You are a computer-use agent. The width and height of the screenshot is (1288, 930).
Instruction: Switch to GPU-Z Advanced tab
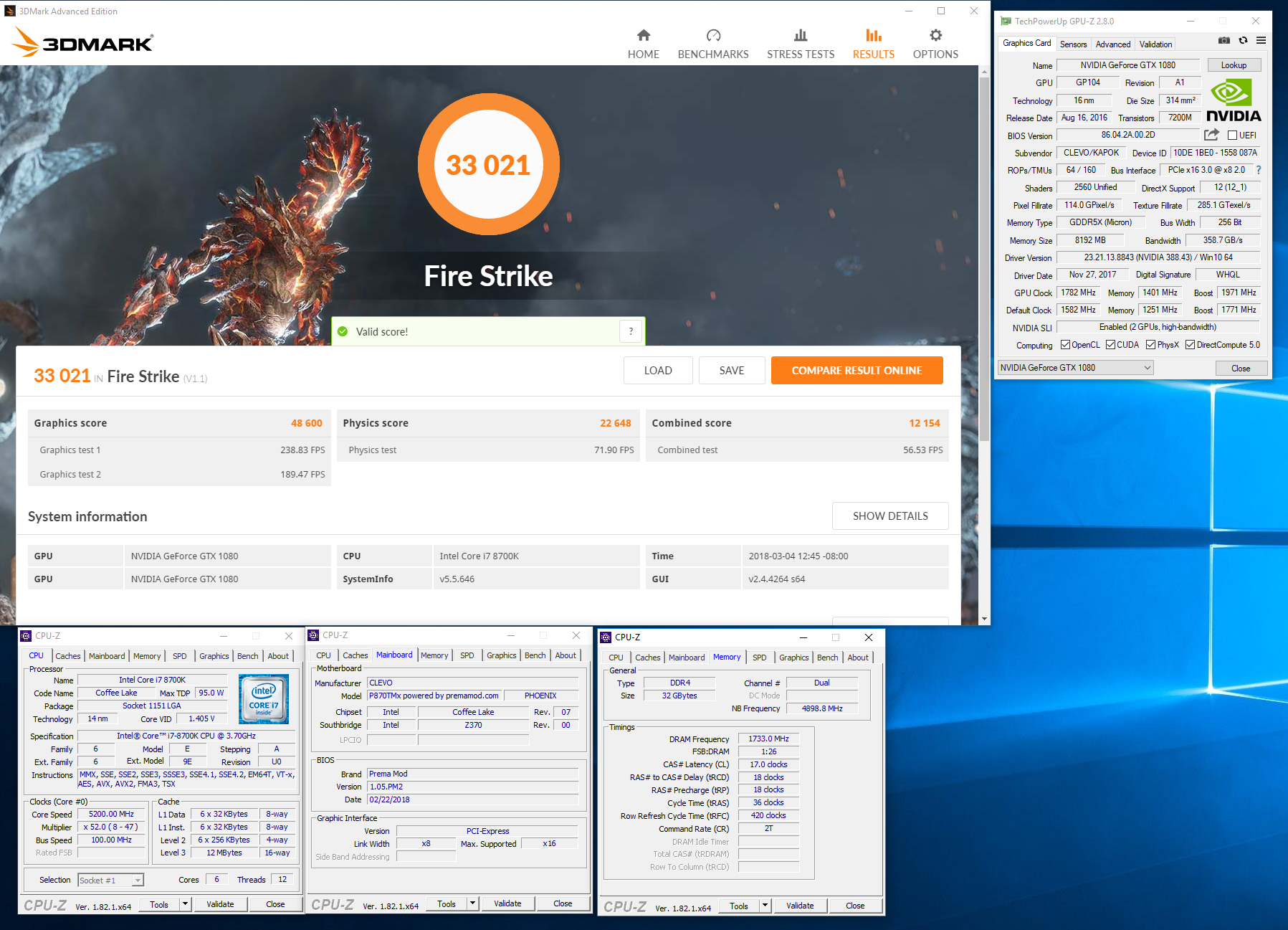(1112, 44)
